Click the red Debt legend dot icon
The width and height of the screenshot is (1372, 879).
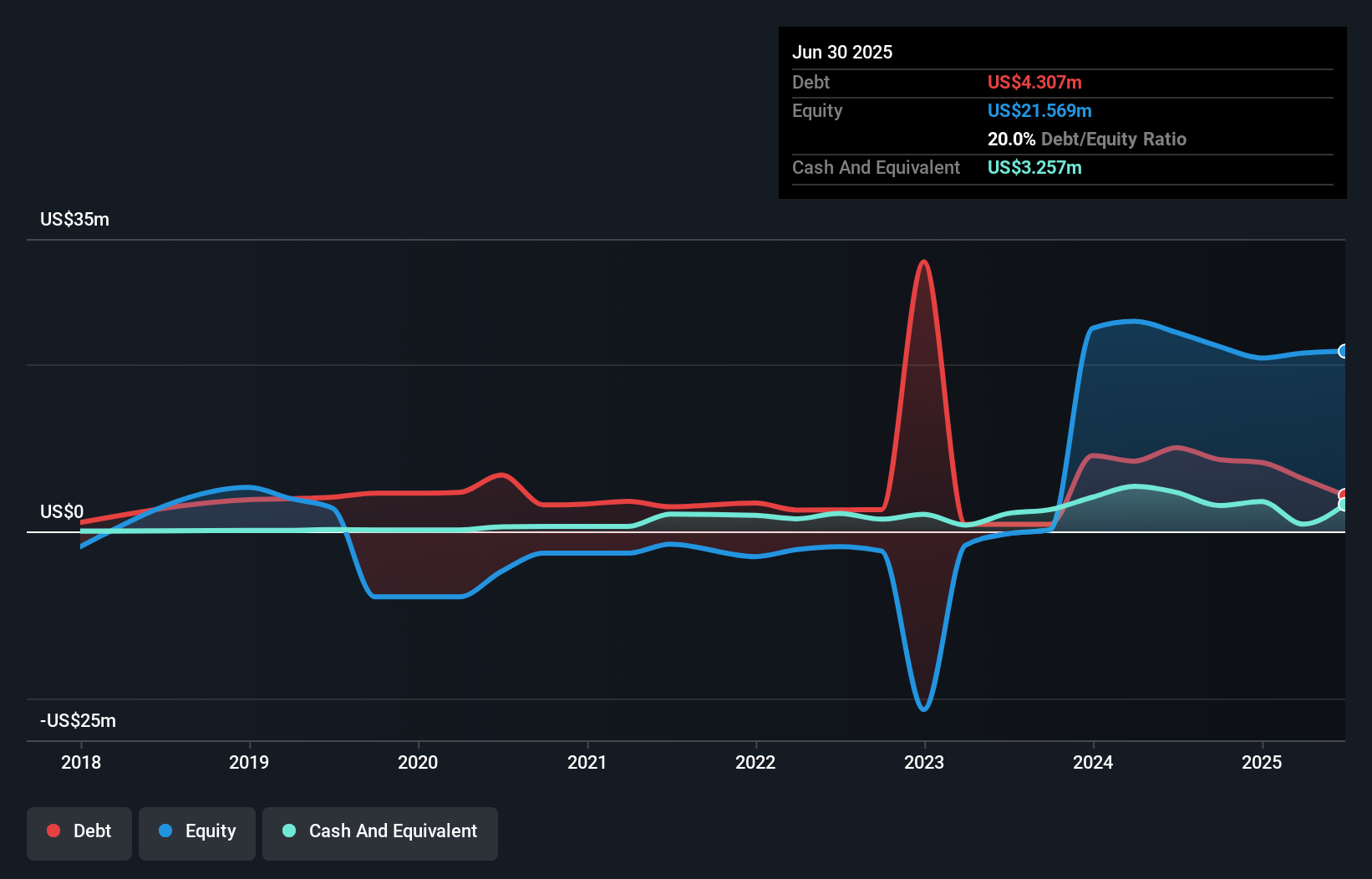coord(53,831)
